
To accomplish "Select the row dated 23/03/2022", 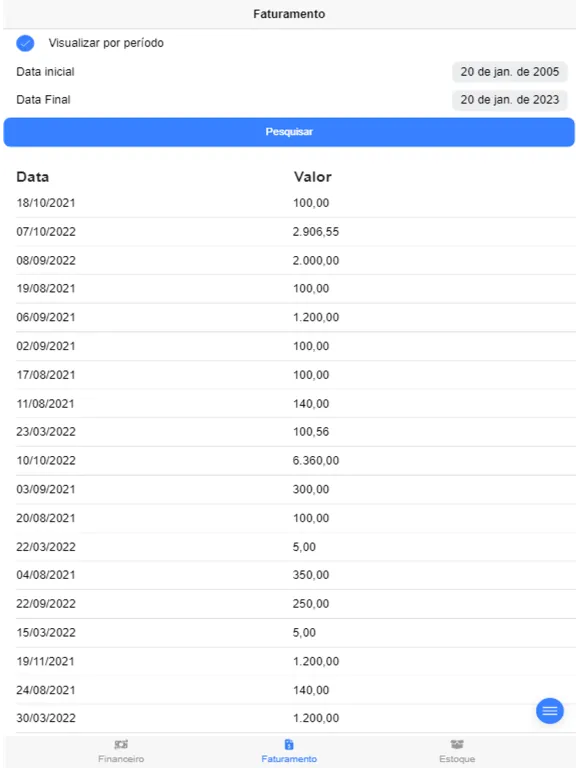I will [x=296, y=432].
